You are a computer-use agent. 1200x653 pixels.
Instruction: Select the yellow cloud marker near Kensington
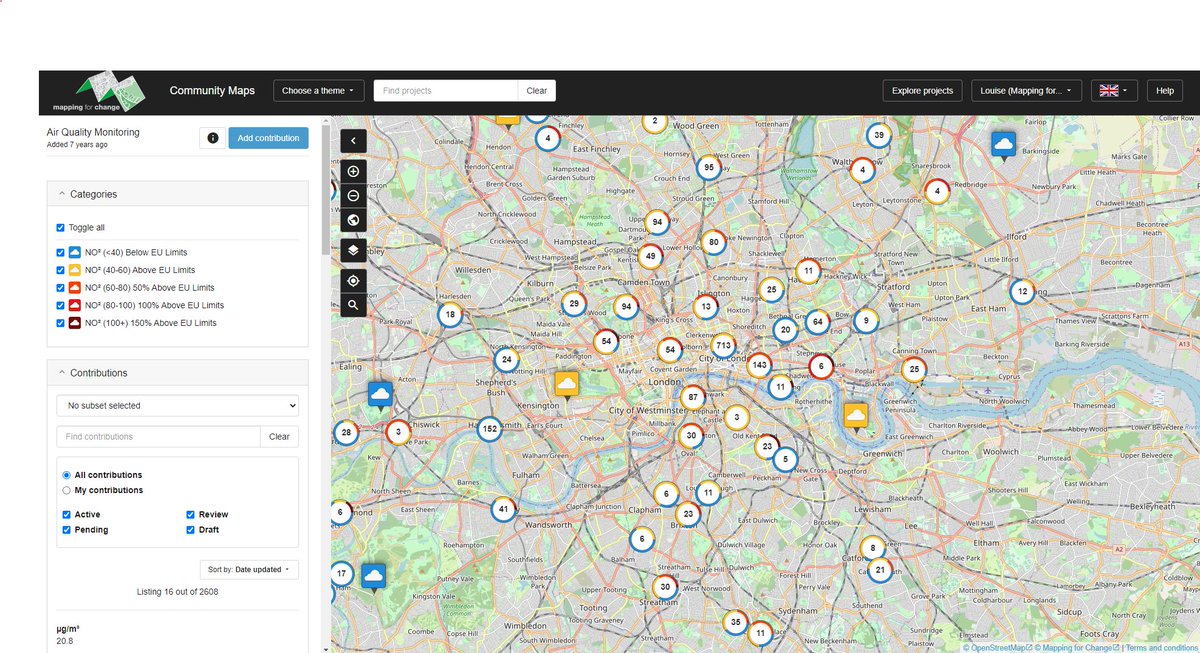(x=566, y=385)
